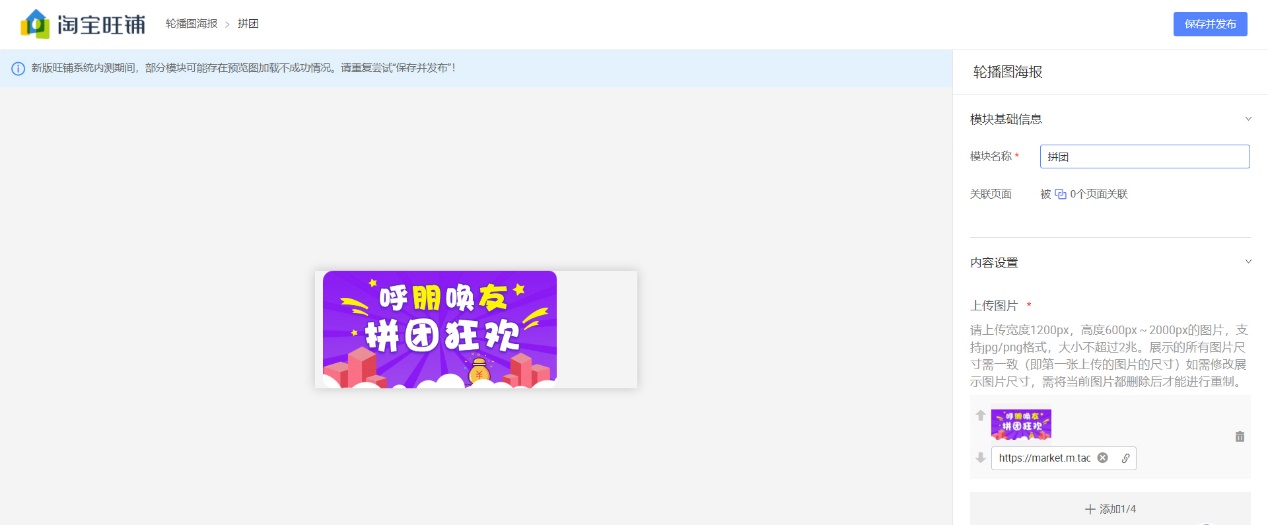Select the uploaded image thumbnail in panel
The image size is (1268, 525).
tap(1021, 424)
